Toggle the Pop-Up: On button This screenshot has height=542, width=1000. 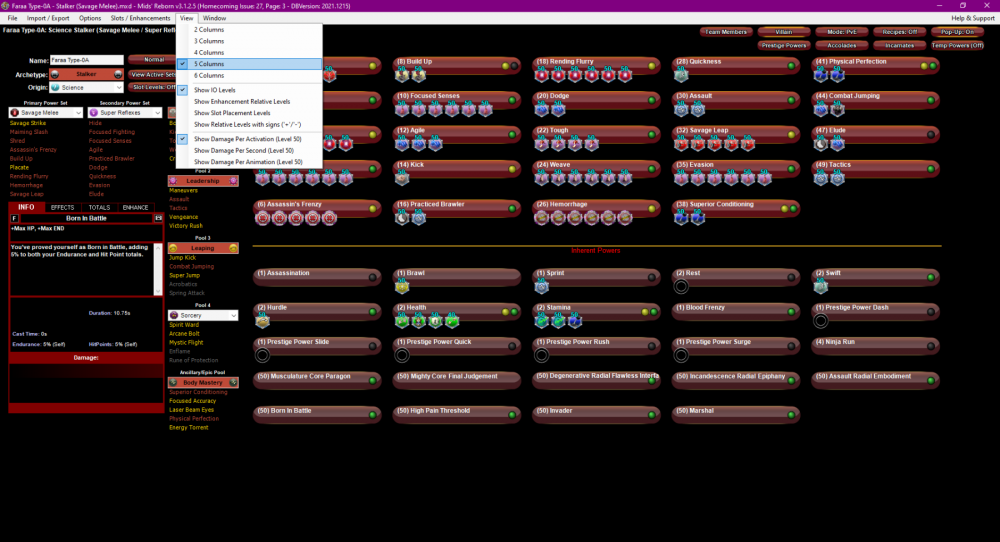(957, 32)
